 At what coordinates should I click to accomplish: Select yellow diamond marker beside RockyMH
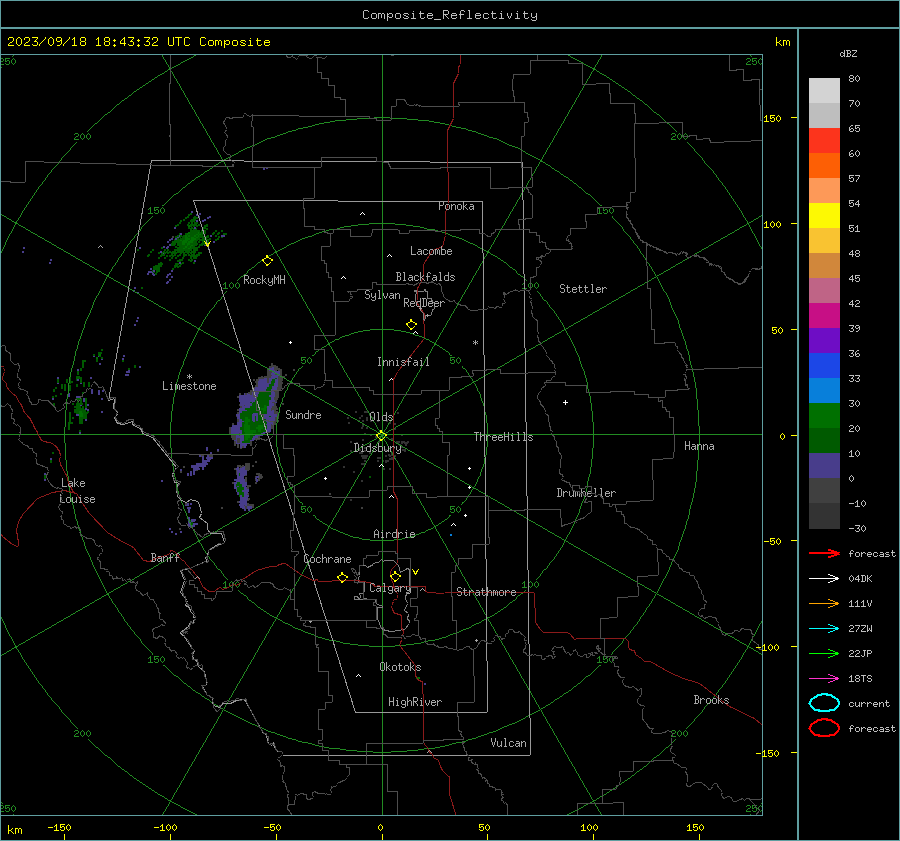[267, 261]
